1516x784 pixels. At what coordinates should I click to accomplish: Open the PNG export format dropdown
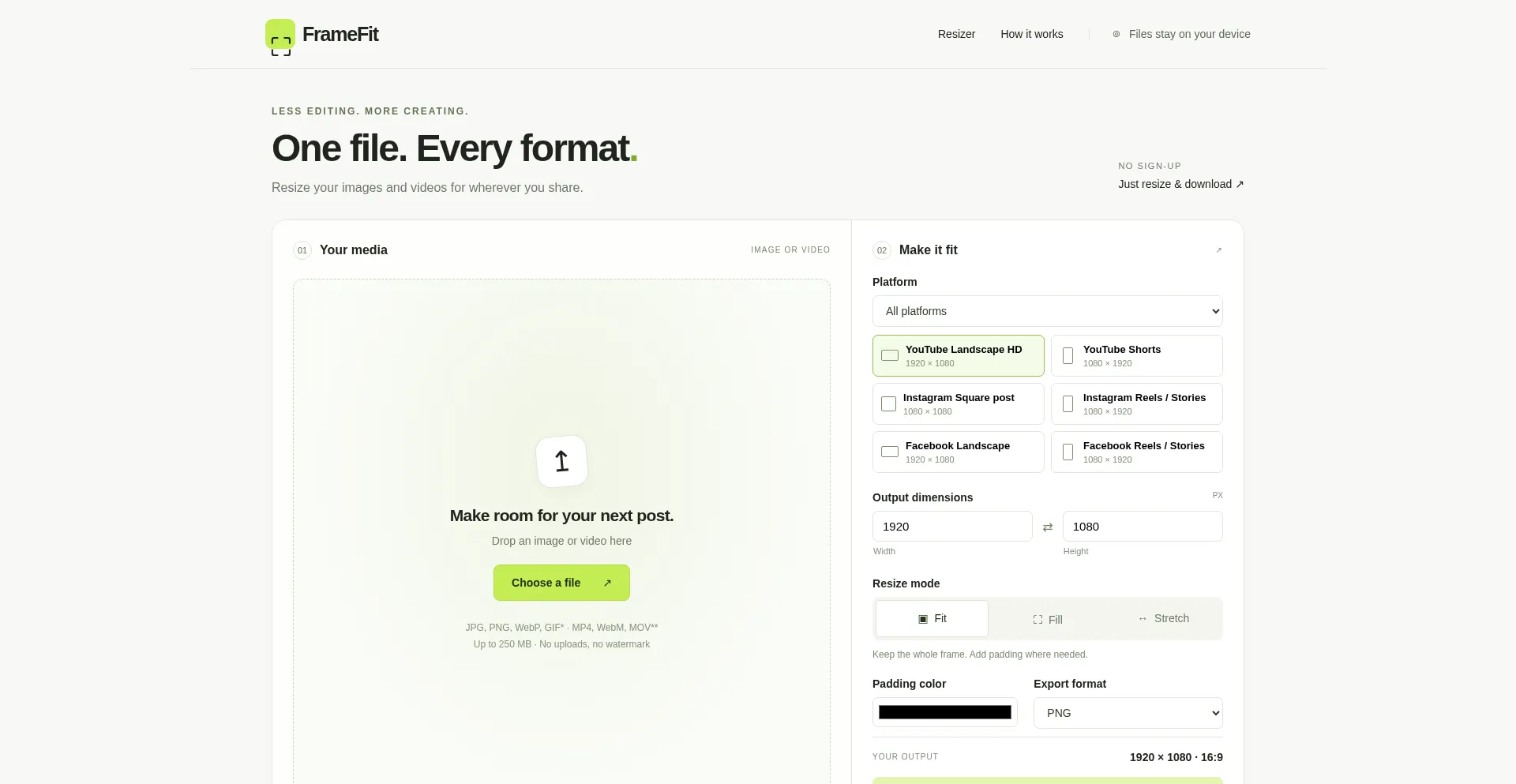(1128, 713)
